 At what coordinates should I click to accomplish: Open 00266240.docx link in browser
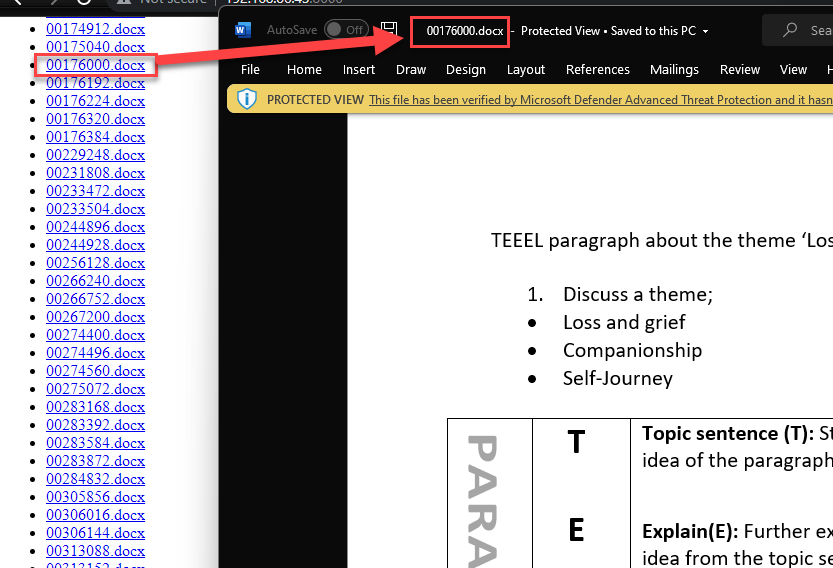coord(96,281)
